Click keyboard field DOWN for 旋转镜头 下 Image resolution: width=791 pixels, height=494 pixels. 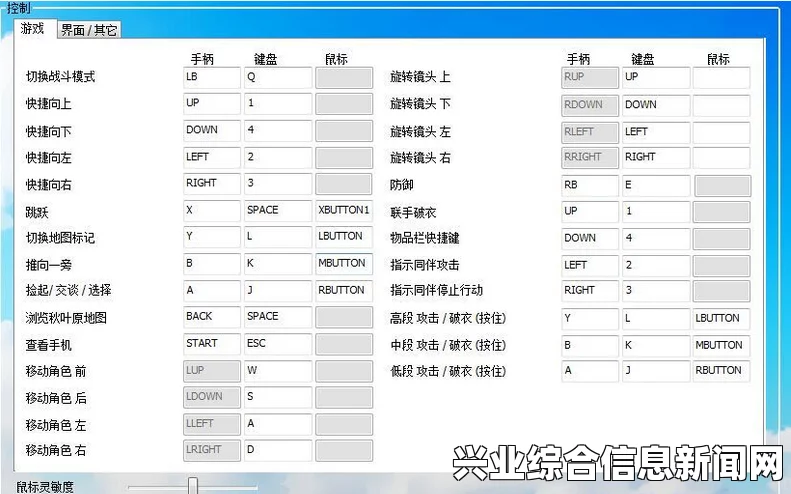coord(656,105)
